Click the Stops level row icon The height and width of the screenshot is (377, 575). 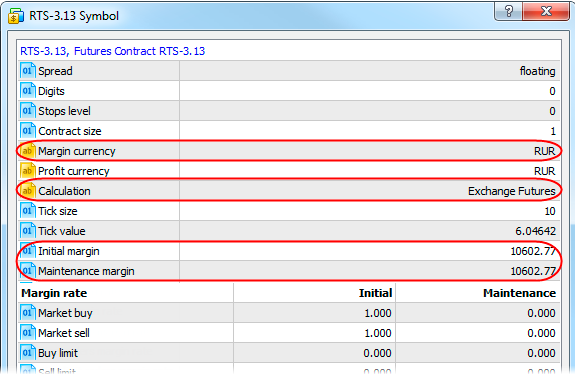coord(28,111)
